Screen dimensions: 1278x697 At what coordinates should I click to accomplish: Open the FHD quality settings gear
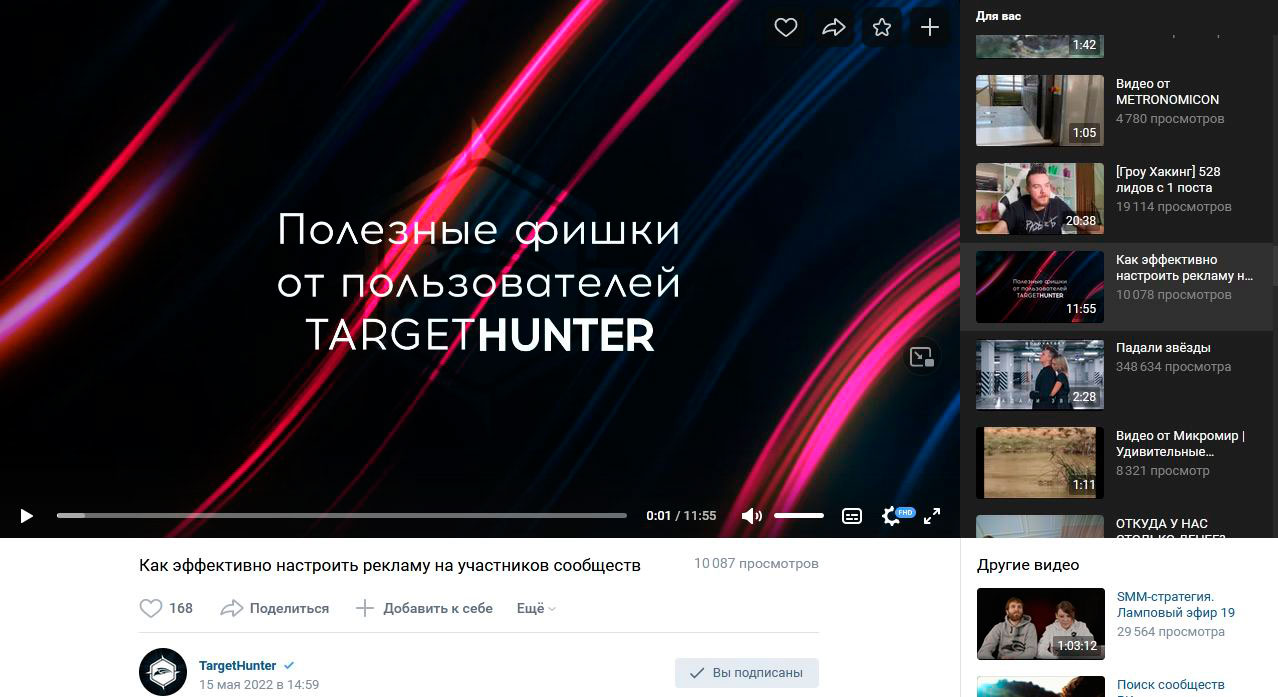coord(891,516)
